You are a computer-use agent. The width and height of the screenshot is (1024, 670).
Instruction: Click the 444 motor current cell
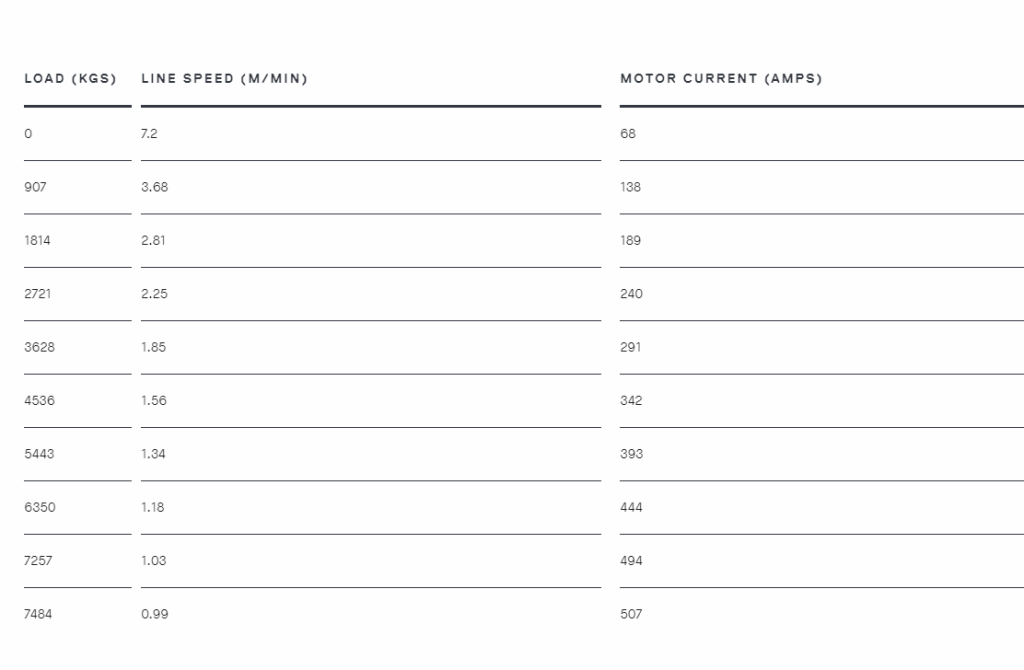632,507
